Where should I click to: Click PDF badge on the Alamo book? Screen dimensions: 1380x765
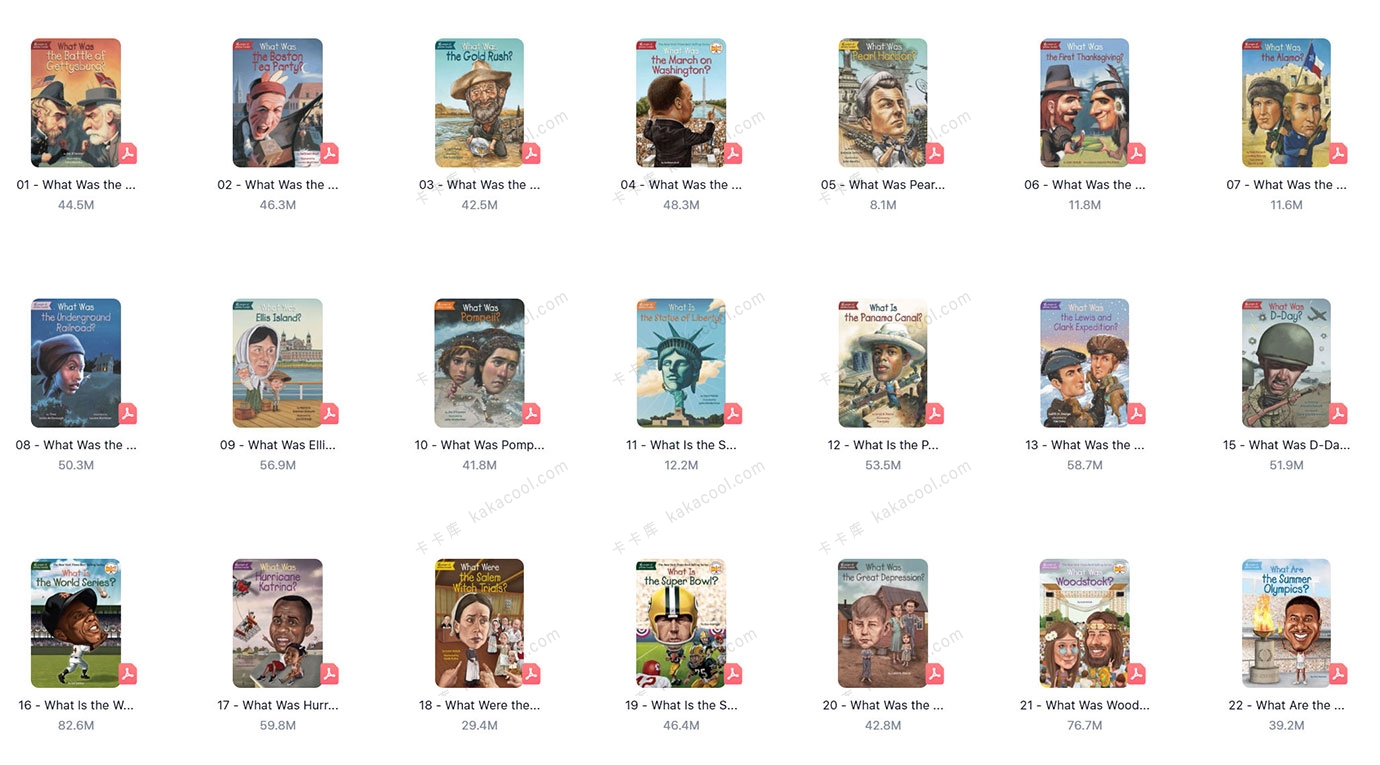point(1338,153)
